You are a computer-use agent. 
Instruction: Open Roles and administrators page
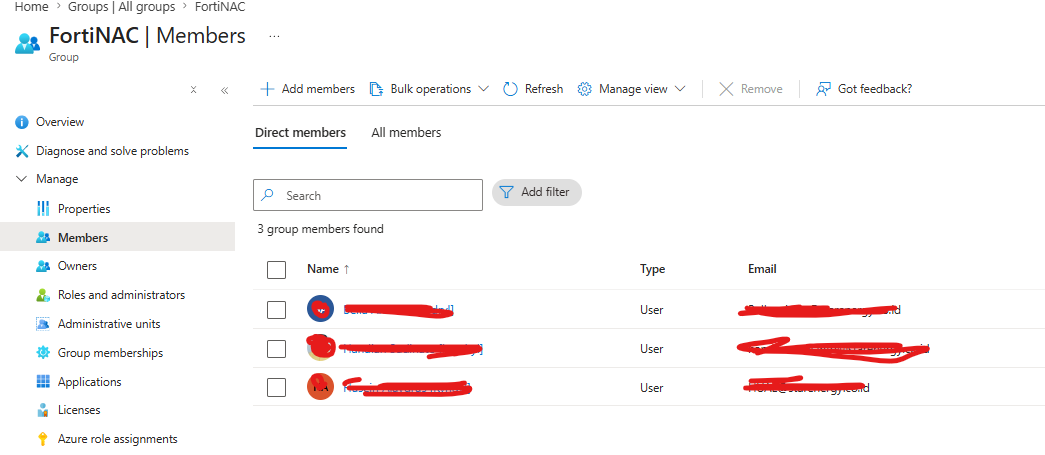pos(121,294)
